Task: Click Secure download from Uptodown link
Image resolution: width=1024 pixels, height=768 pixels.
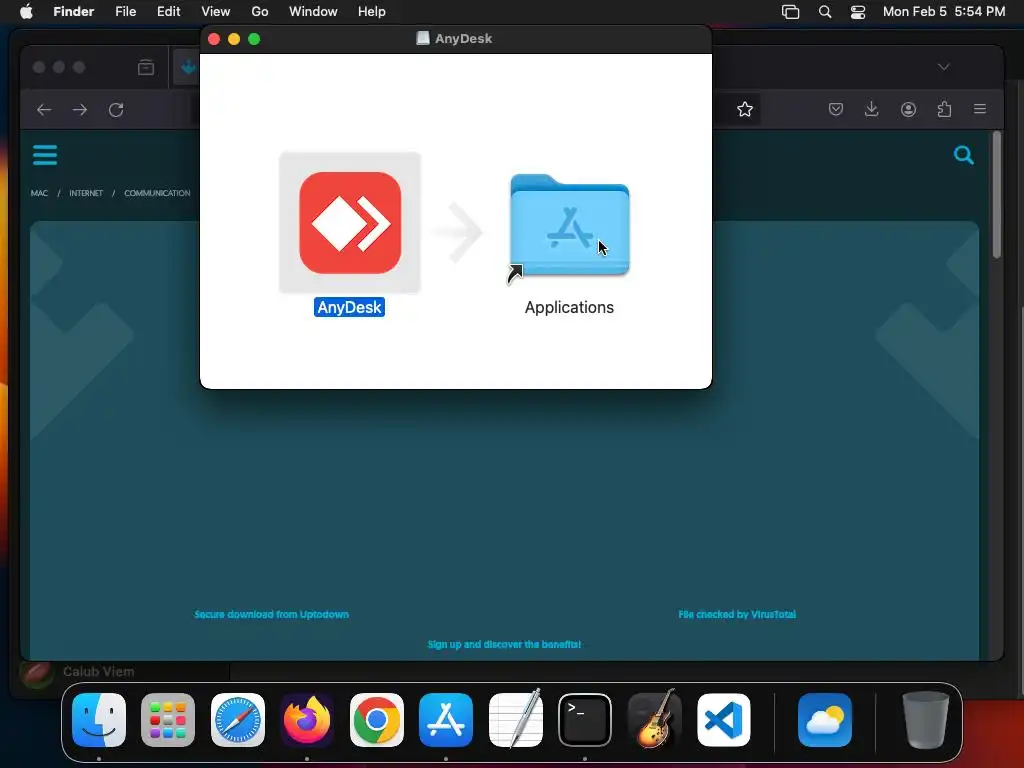Action: point(272,615)
